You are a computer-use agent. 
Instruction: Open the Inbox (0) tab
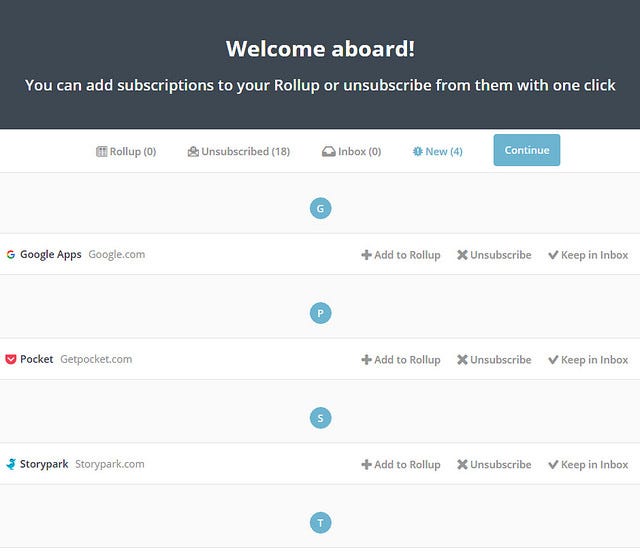(351, 151)
